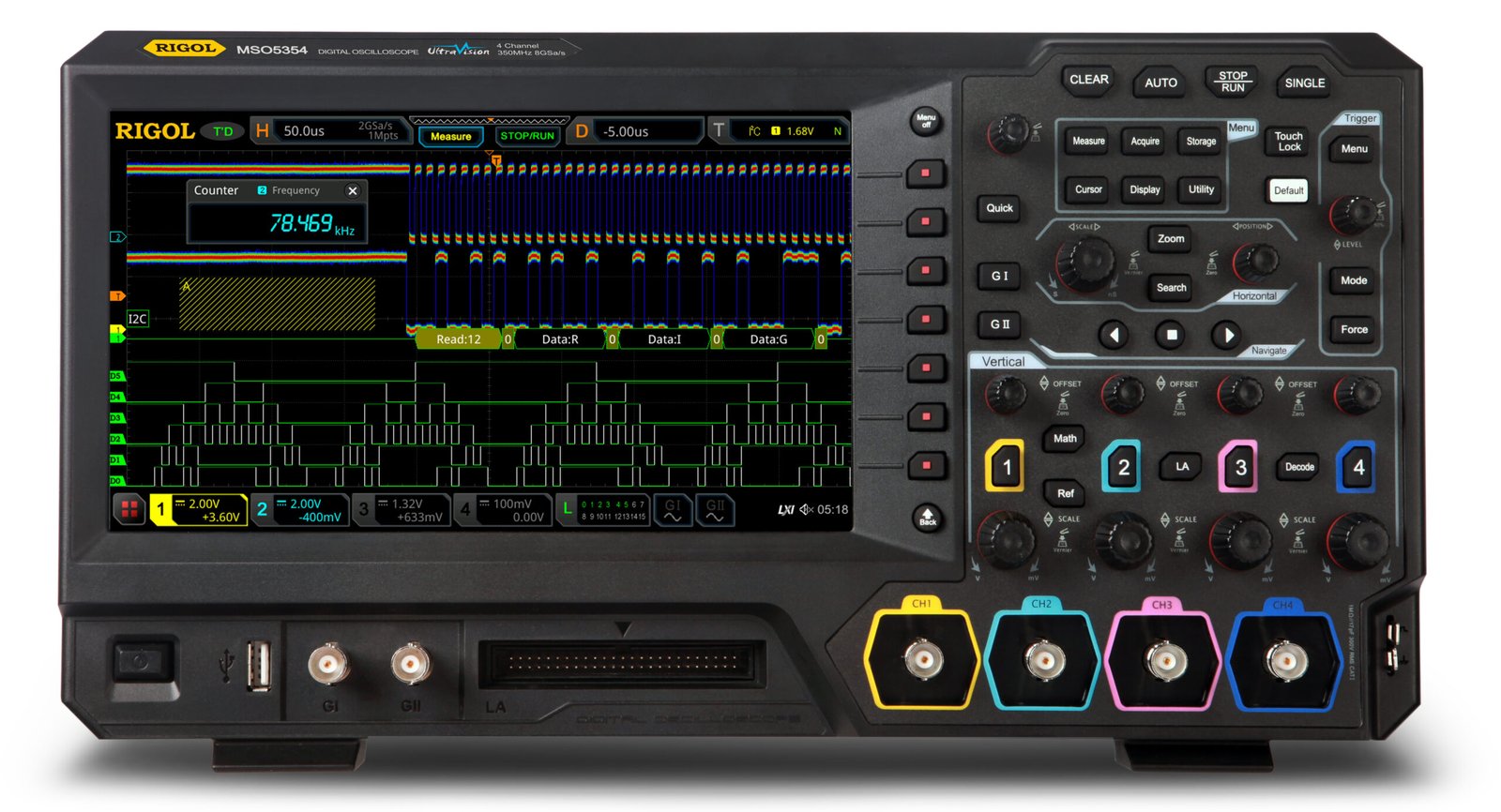Tap the on-screen GII waveform icon

(x=715, y=510)
